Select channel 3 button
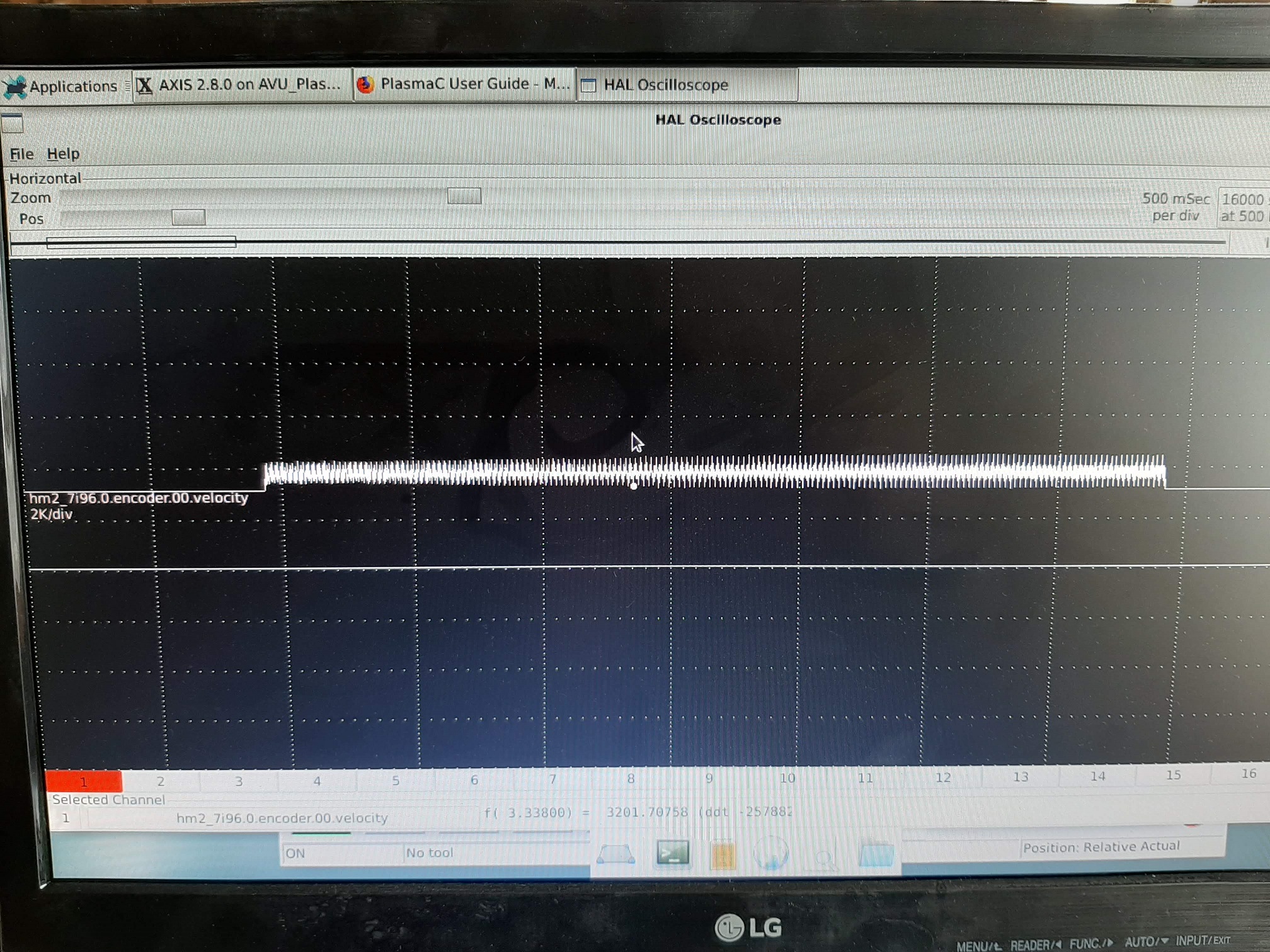 [x=239, y=781]
